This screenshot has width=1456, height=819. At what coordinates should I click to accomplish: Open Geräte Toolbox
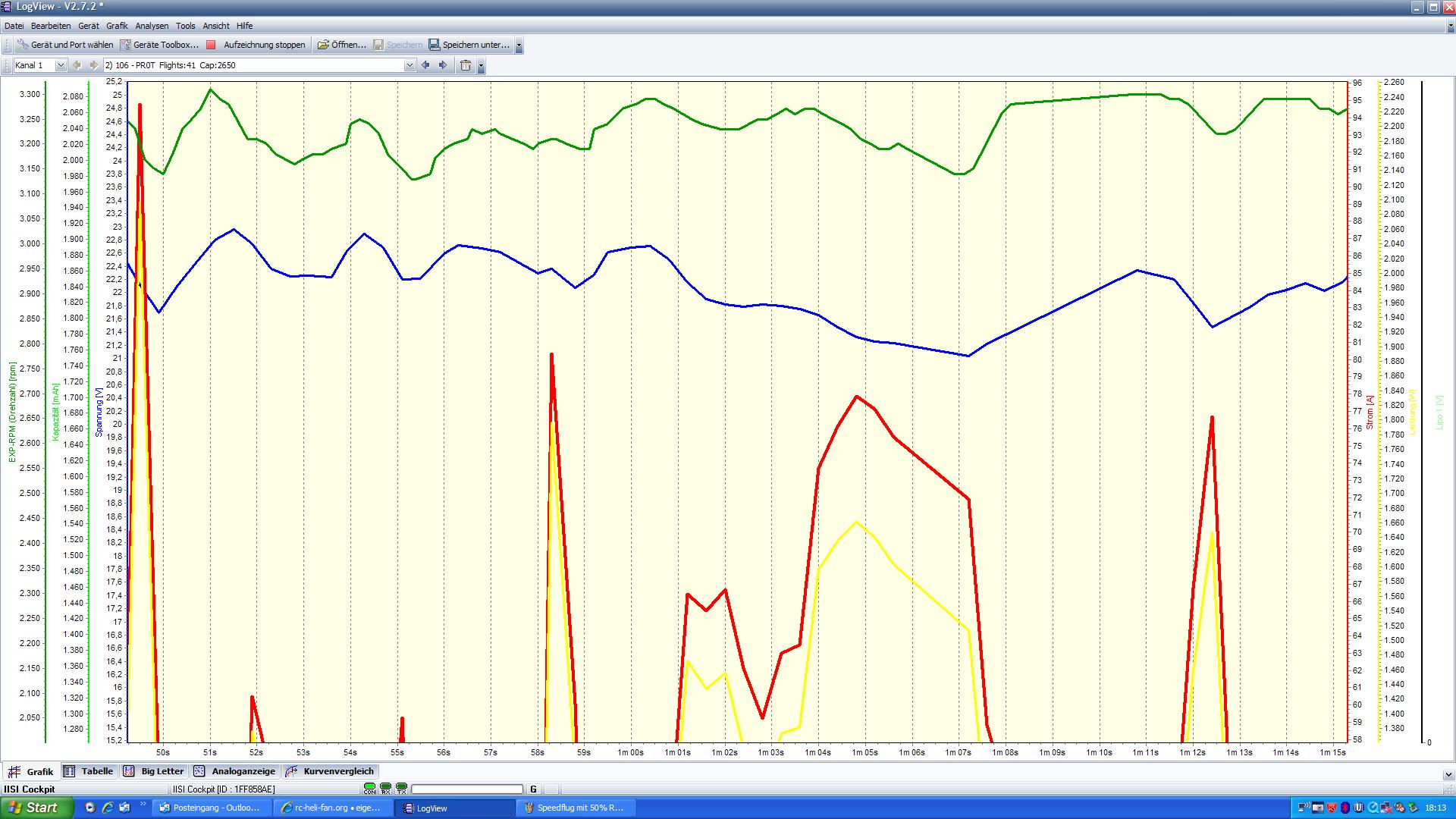[x=159, y=45]
